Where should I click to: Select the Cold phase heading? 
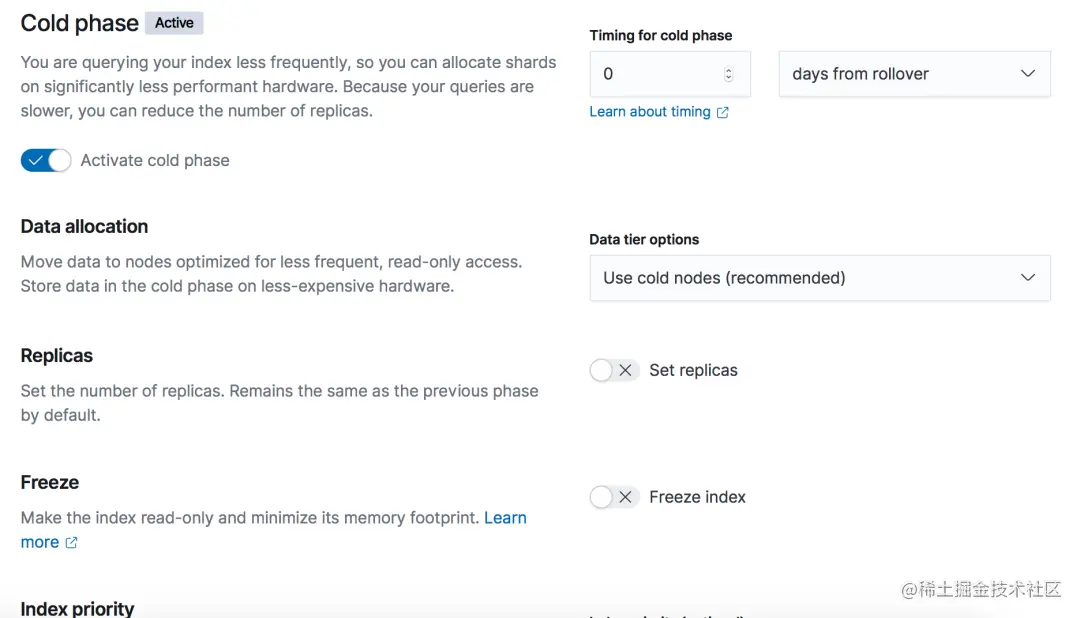(79, 23)
